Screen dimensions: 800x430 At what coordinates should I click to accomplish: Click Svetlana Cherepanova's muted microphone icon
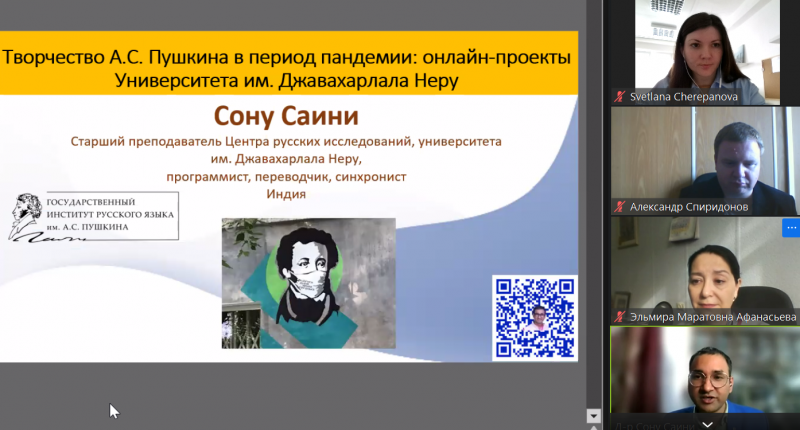point(620,97)
